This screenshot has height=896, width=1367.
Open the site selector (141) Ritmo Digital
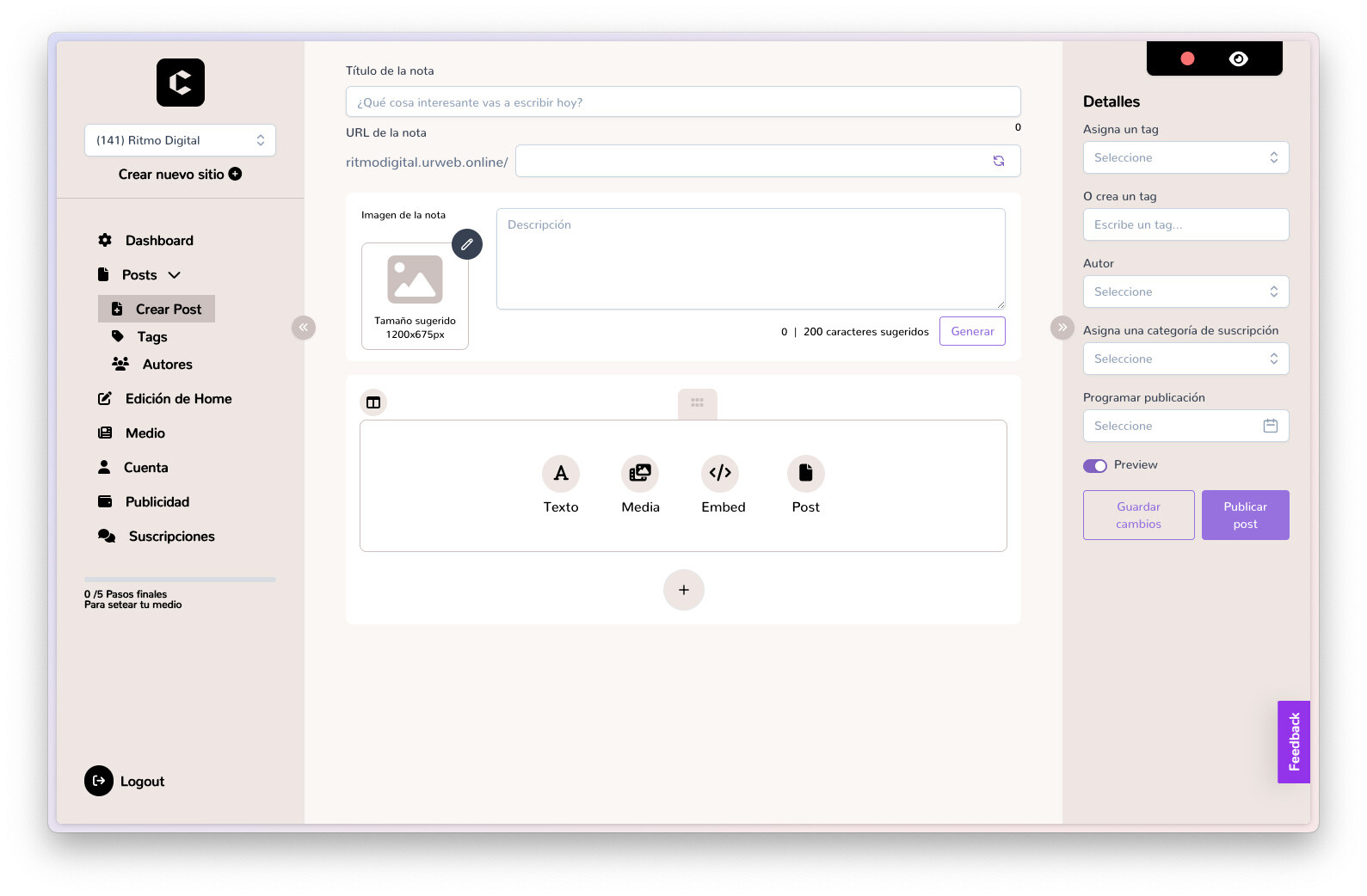tap(180, 140)
